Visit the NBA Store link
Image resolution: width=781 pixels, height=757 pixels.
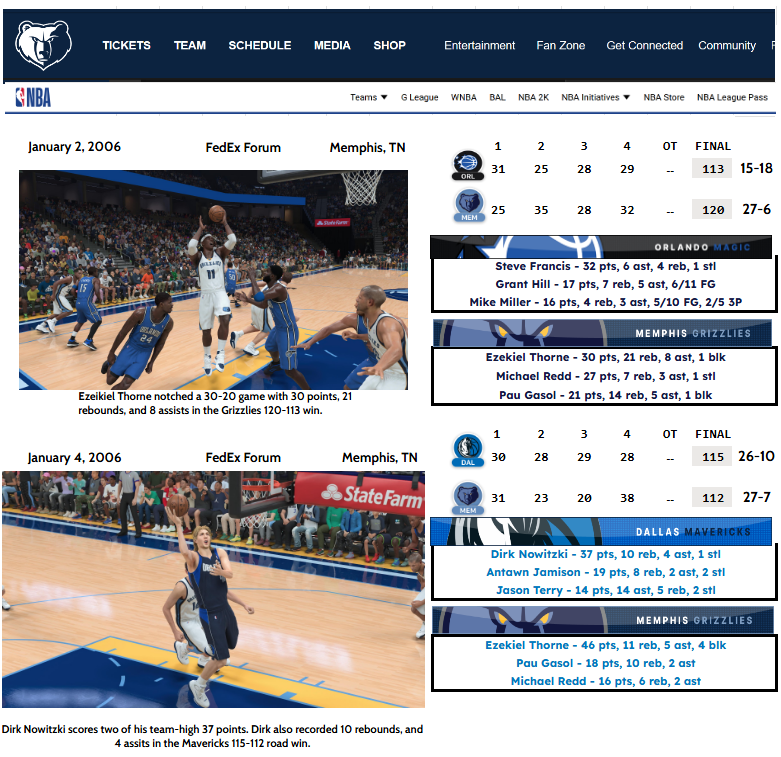click(x=664, y=97)
